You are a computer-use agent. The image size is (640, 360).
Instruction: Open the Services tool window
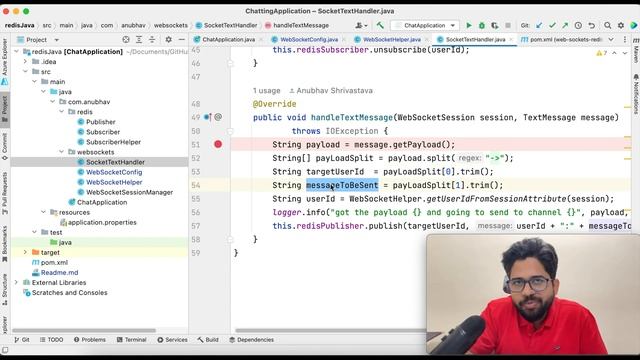(x=172, y=340)
